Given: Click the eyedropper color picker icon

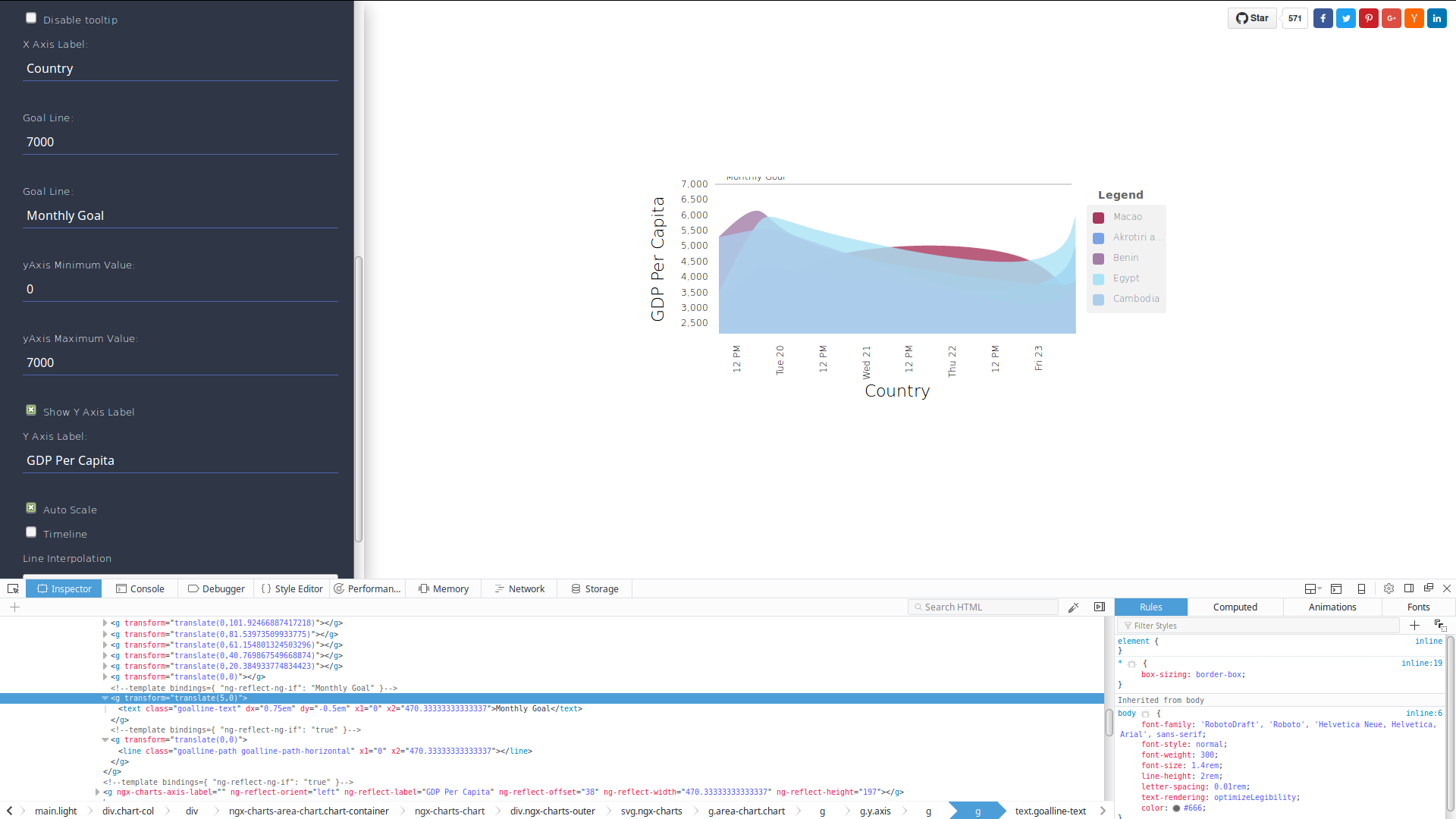Looking at the screenshot, I should tap(1073, 607).
